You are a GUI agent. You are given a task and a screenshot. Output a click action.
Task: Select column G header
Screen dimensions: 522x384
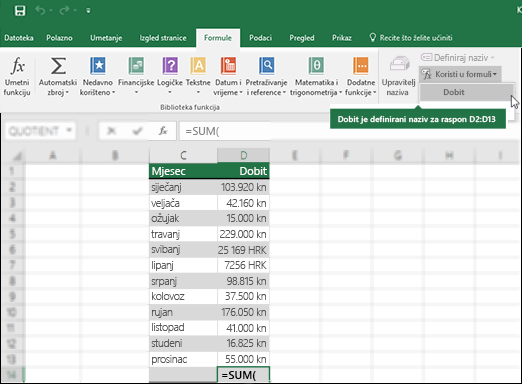397,155
